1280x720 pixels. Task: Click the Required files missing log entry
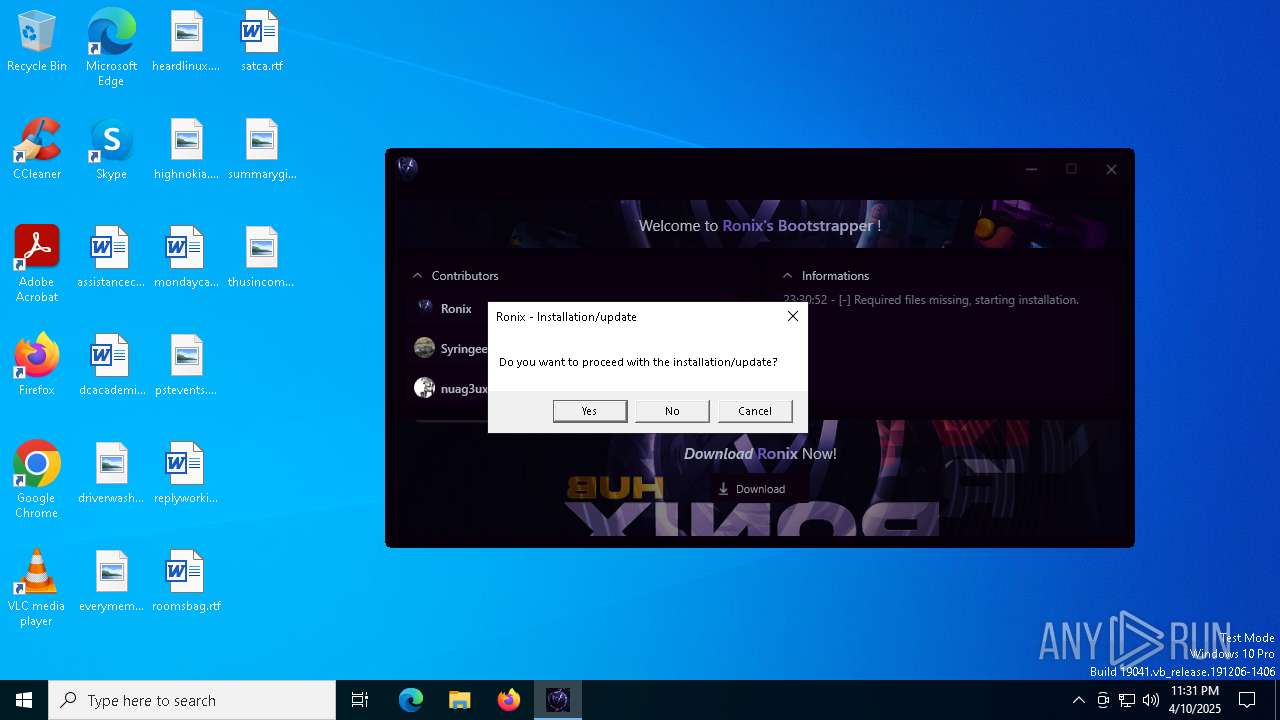pos(931,300)
